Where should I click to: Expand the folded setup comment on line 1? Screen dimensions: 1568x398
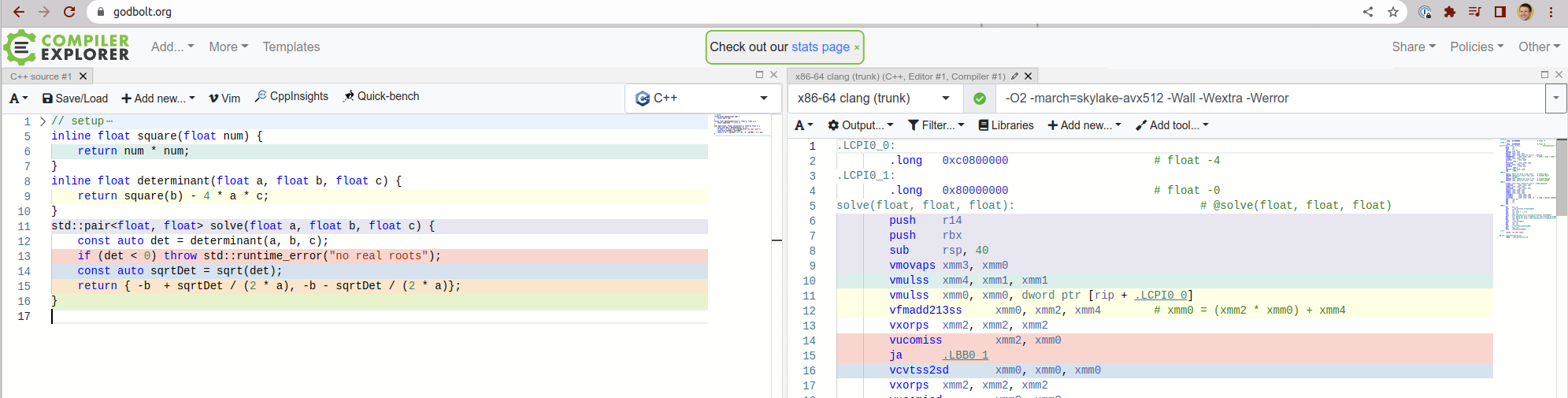43,121
